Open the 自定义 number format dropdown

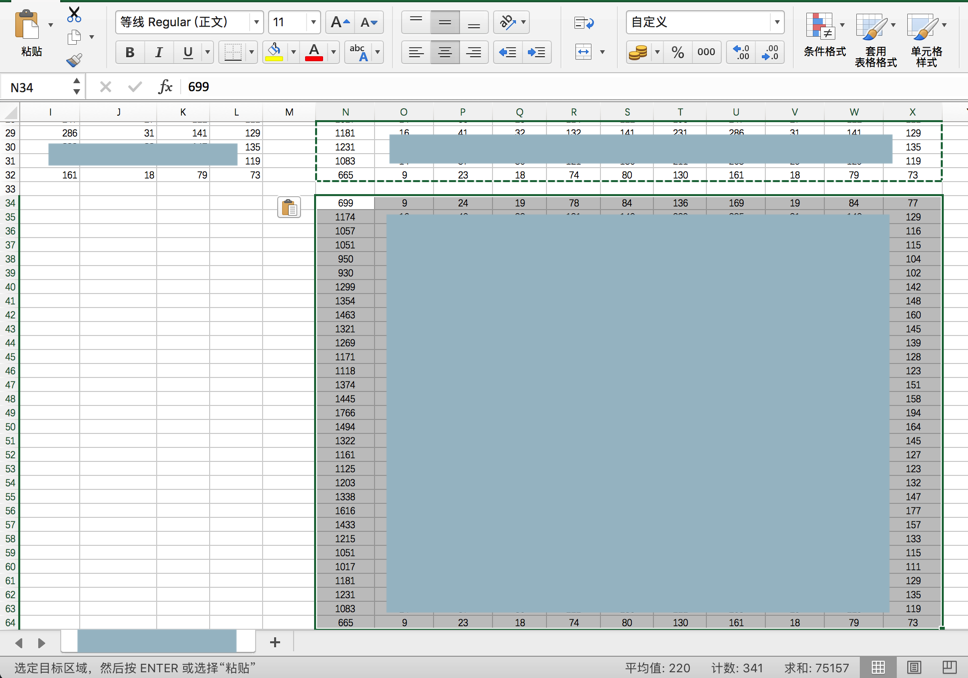tap(777, 22)
